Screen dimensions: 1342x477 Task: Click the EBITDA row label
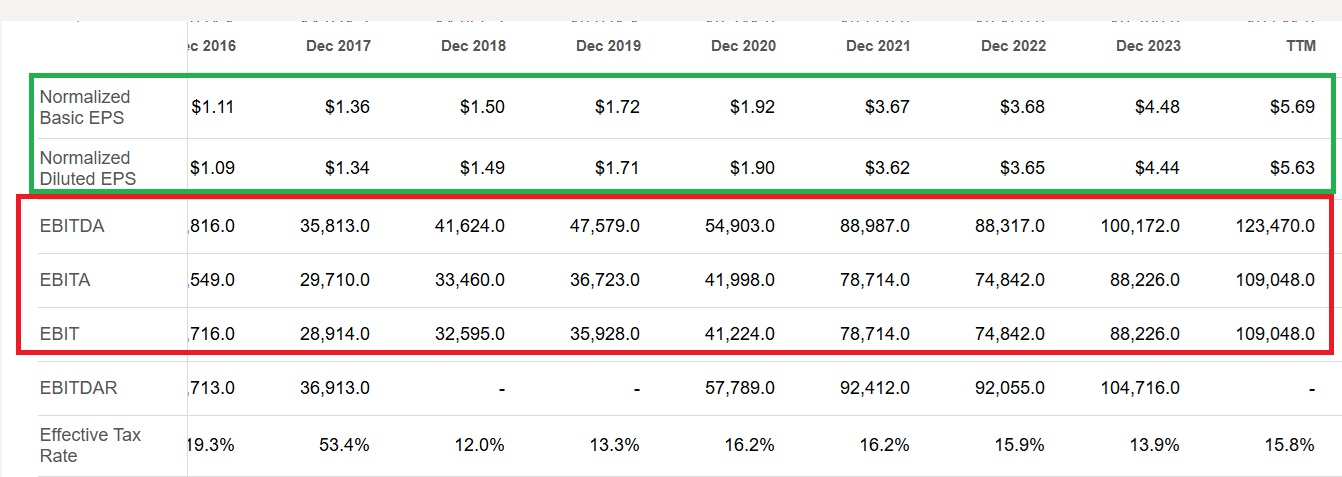(x=72, y=227)
